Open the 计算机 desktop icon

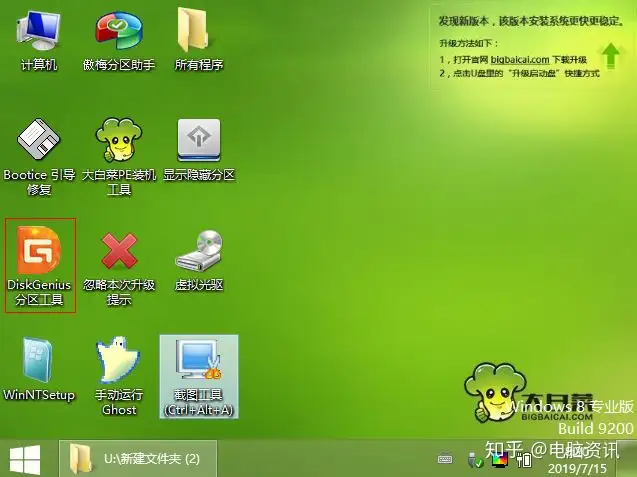[39, 41]
